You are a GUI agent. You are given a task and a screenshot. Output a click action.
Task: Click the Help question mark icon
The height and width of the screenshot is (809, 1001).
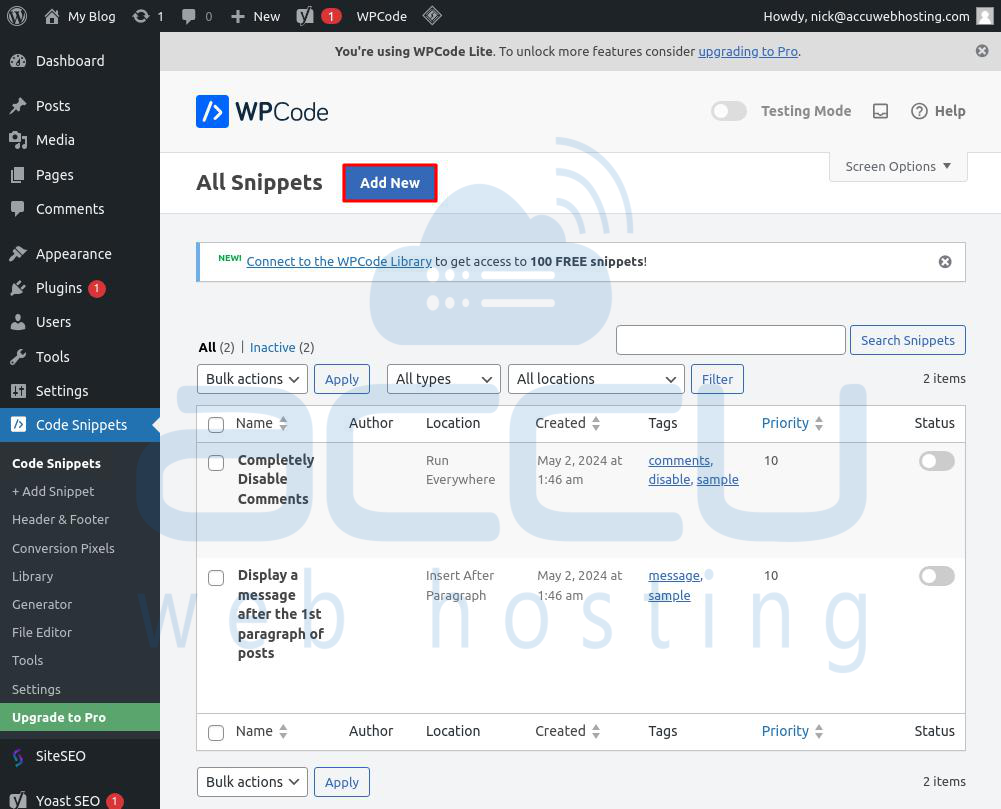[x=919, y=111]
